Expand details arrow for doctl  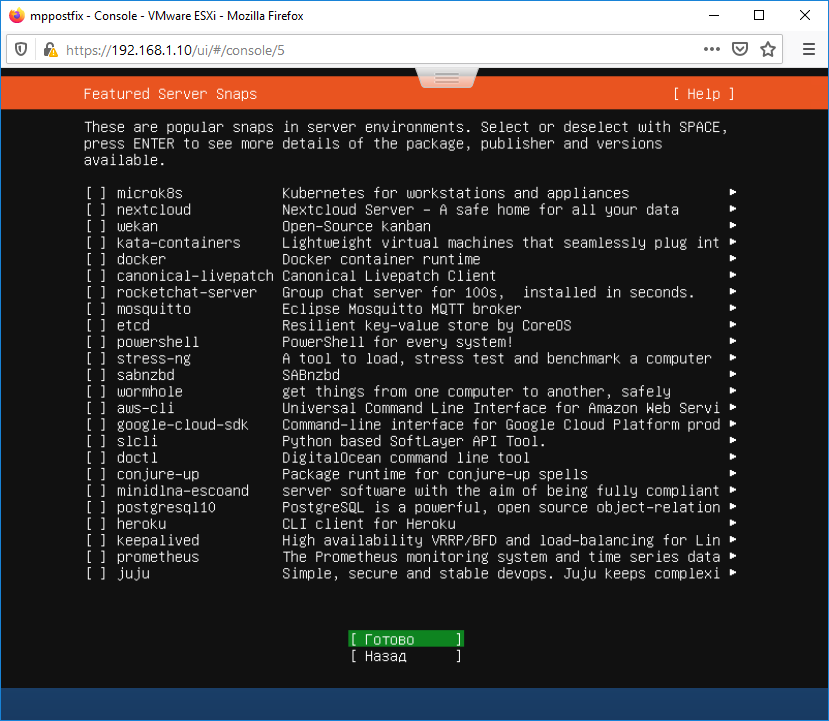[733, 457]
